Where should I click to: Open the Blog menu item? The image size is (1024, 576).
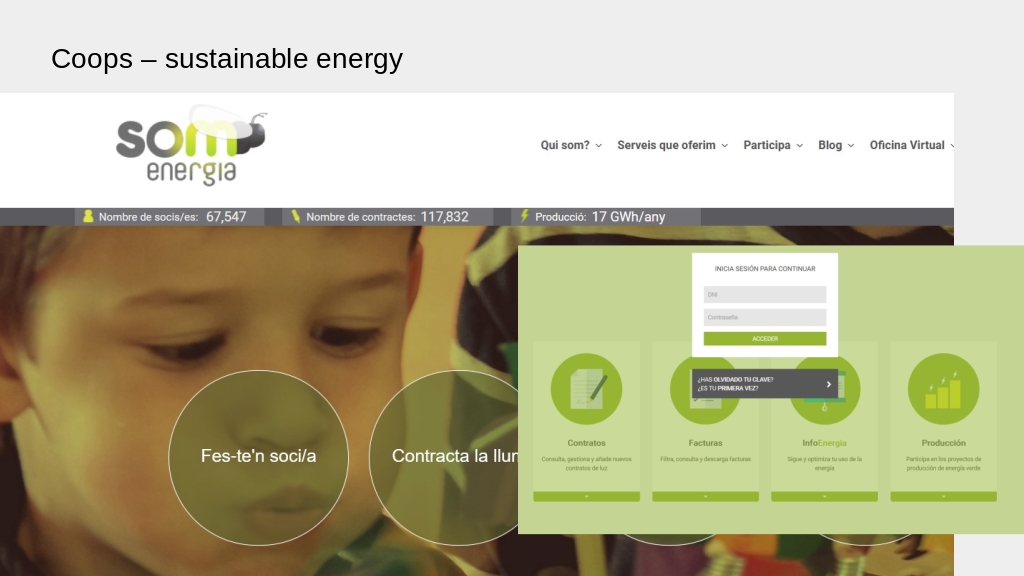coord(836,145)
